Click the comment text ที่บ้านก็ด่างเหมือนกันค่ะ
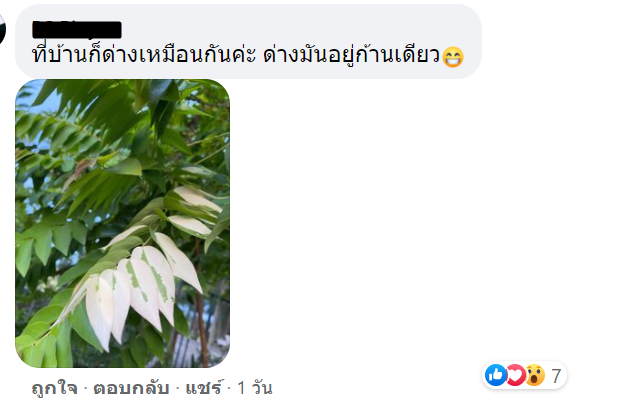Viewport: 622px width, 405px height. (144, 55)
